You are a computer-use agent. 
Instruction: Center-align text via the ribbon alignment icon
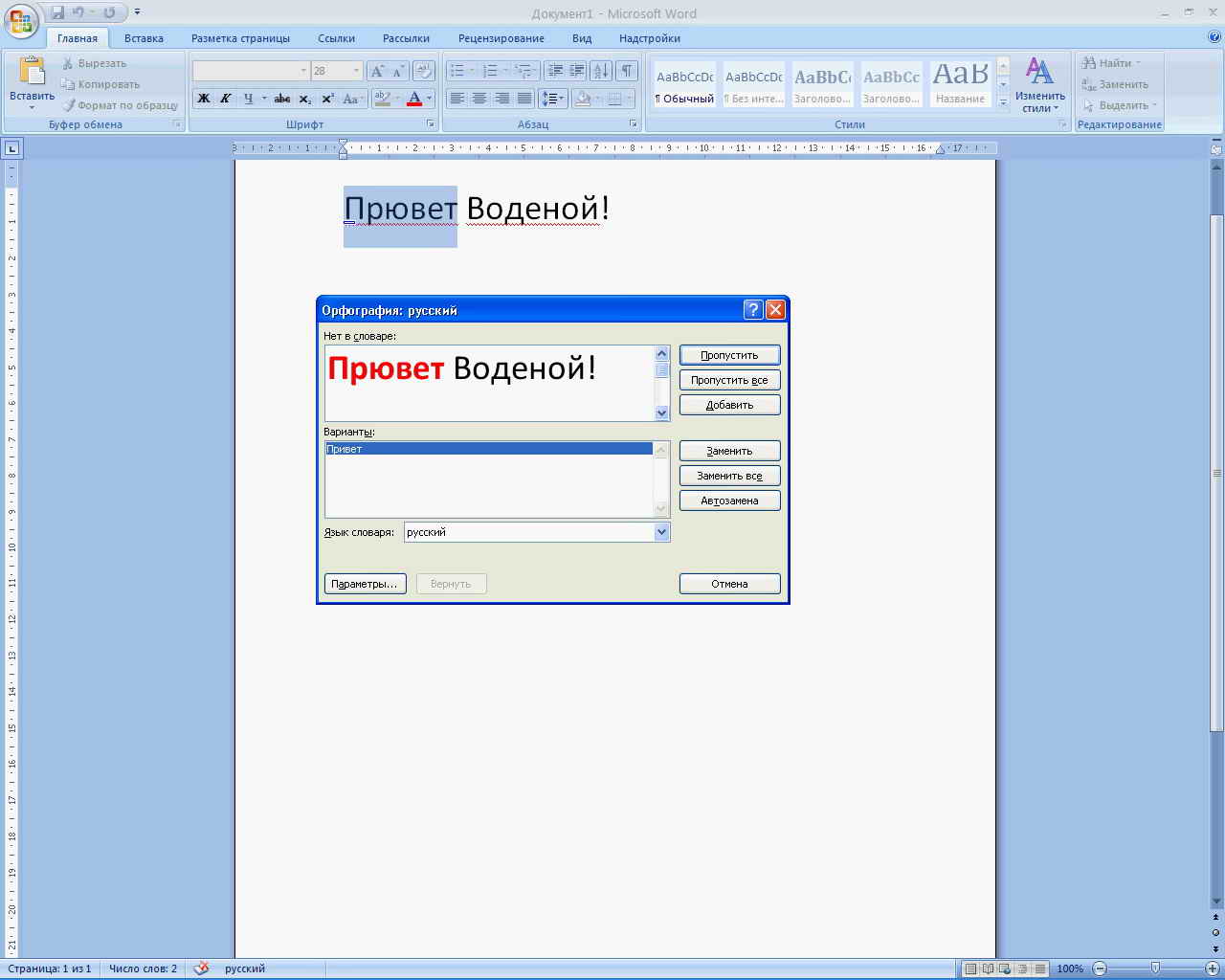(x=479, y=99)
